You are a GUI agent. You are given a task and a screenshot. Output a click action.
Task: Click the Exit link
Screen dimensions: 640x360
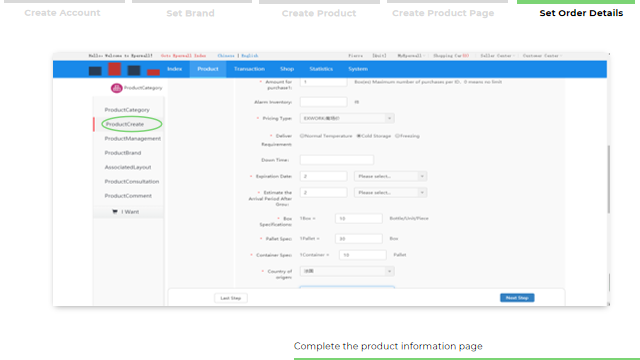379,56
